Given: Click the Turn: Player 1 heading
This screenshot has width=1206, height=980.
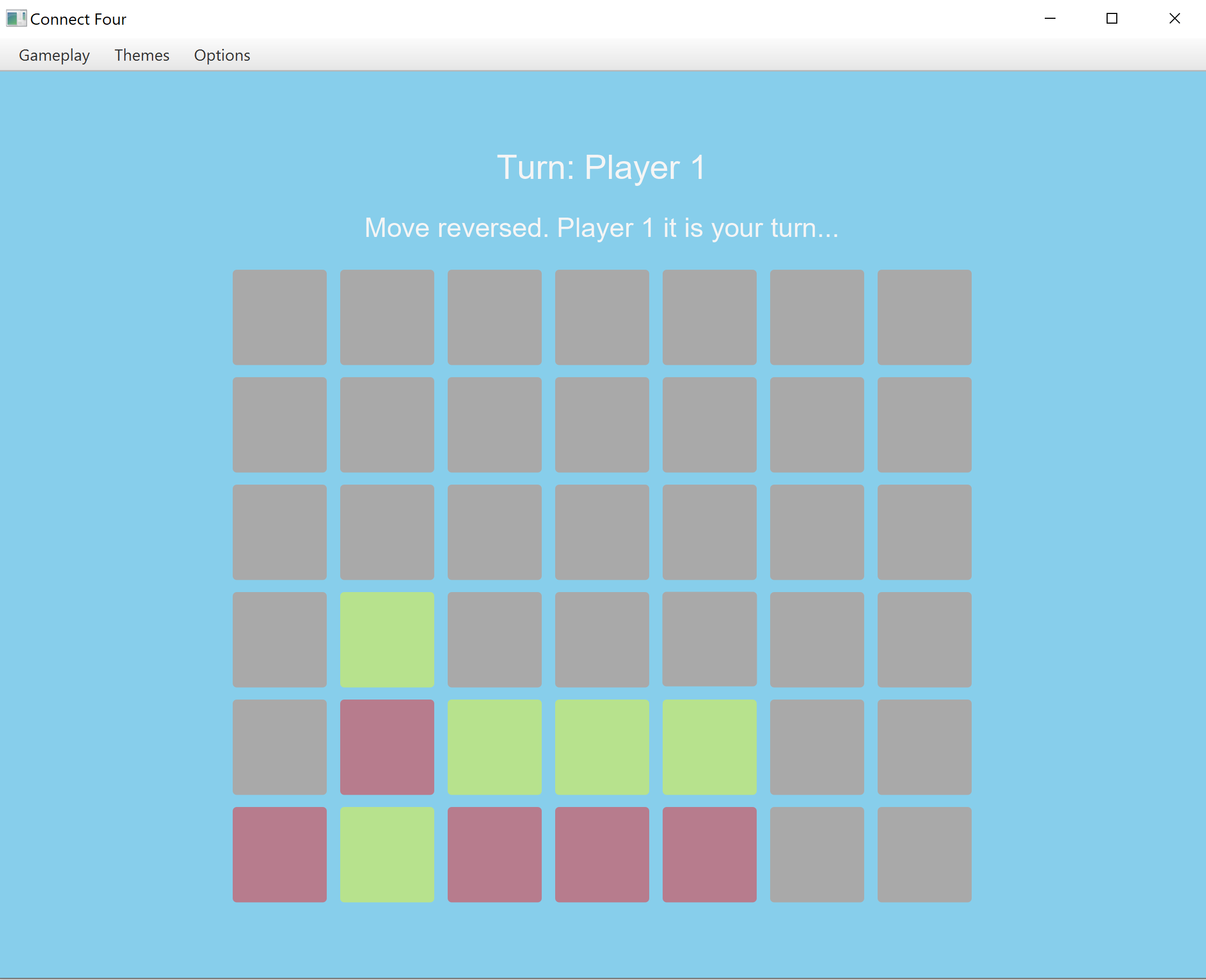Looking at the screenshot, I should (x=601, y=166).
